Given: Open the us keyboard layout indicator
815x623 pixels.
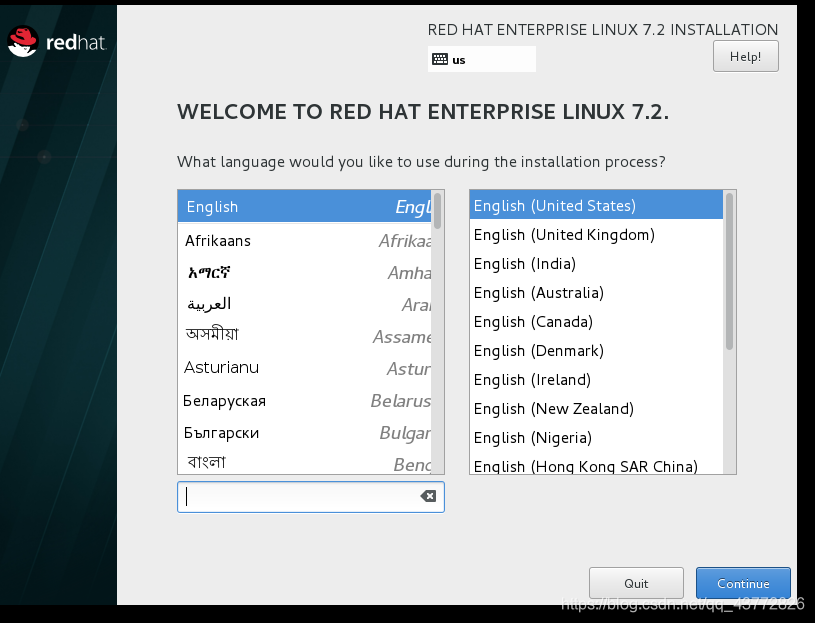Looking at the screenshot, I should coord(481,59).
